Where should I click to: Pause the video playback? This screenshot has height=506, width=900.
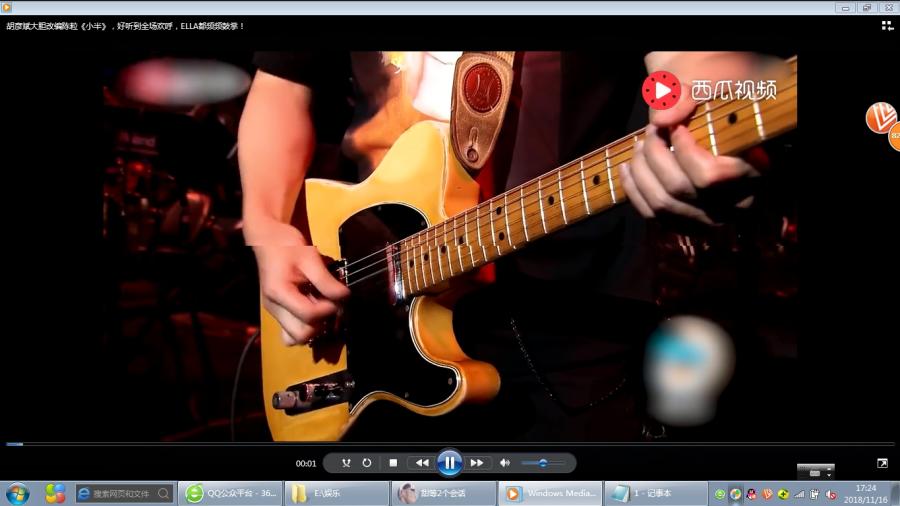coord(449,463)
